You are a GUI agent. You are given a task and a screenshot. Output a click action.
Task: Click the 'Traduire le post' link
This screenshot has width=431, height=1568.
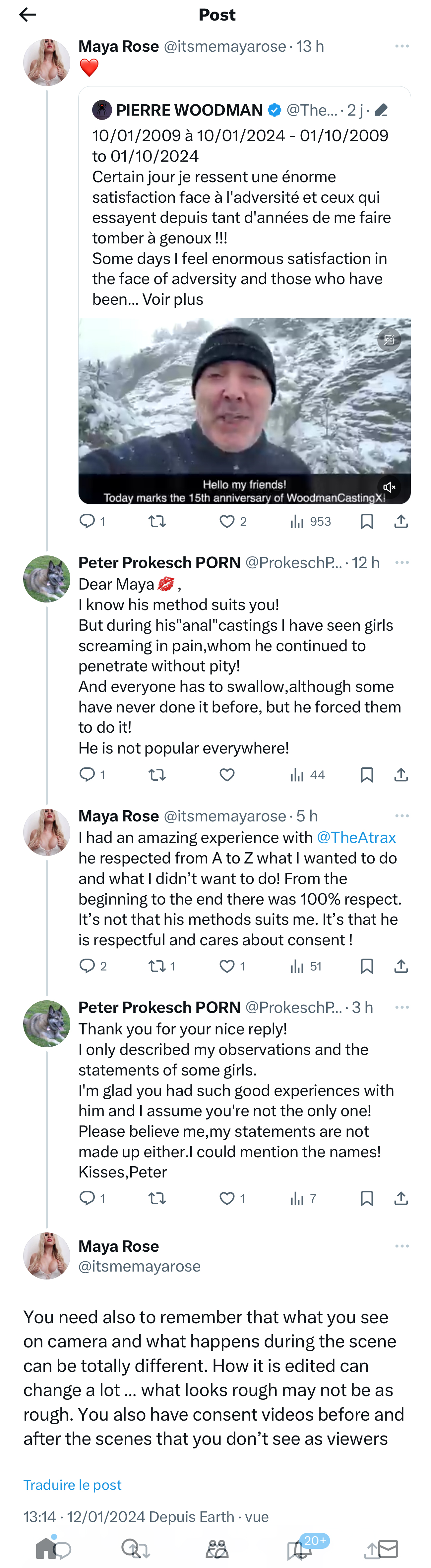coord(73,1485)
